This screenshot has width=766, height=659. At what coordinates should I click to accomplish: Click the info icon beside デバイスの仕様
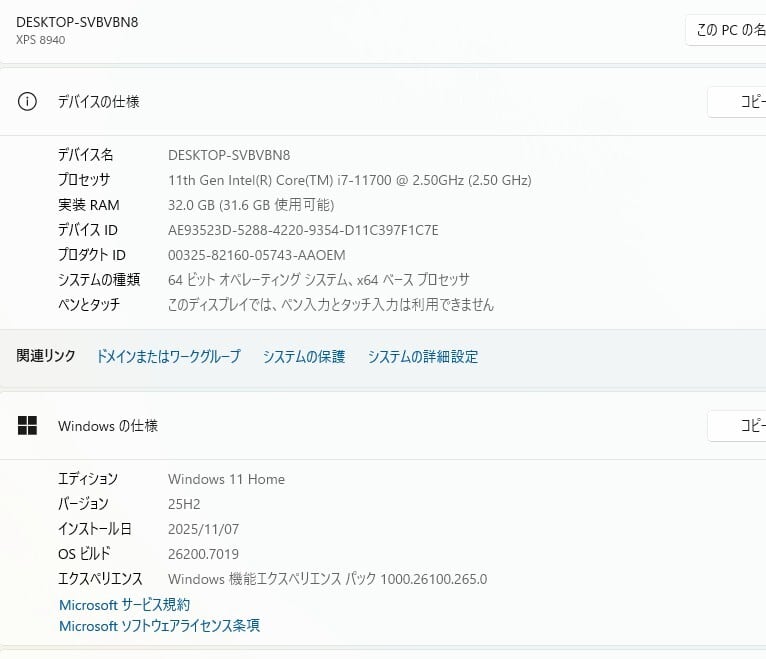tap(27, 102)
